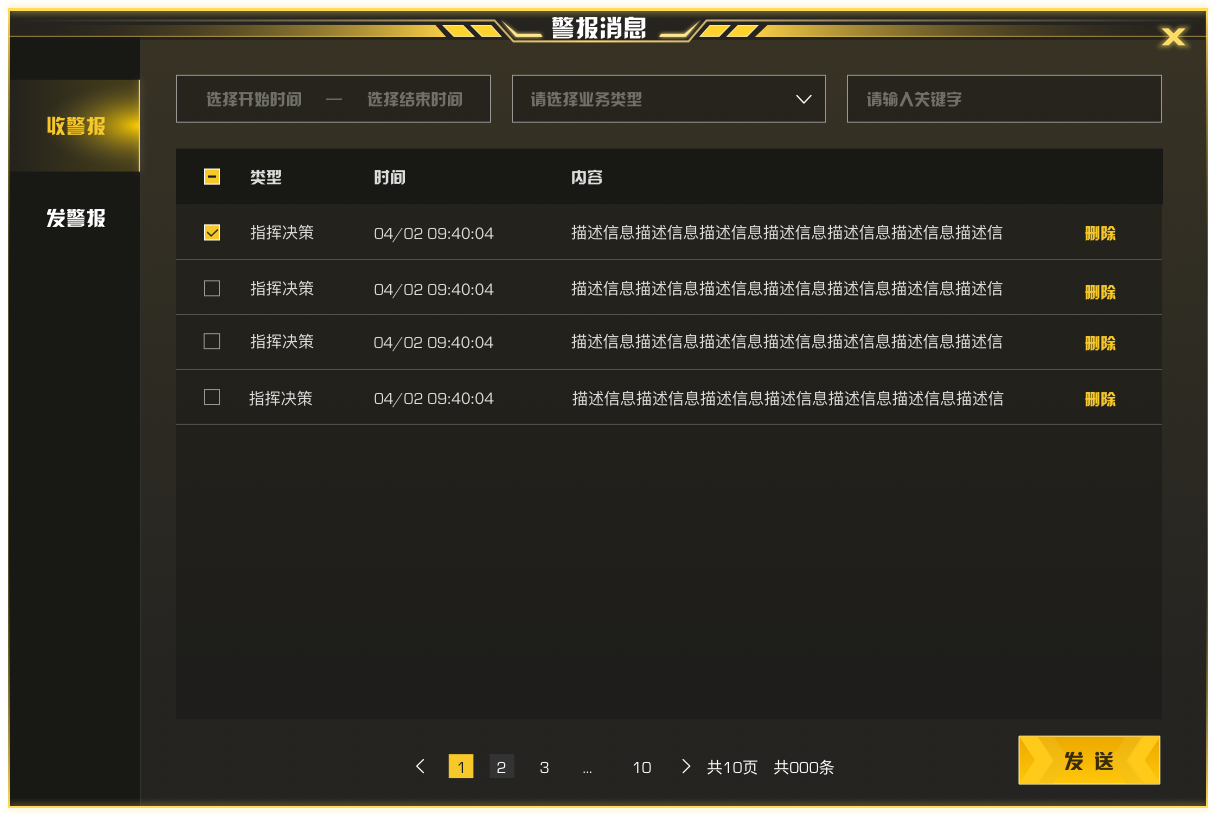Click 删除 in the first row
Image resolution: width=1216 pixels, height=816 pixels.
click(x=1100, y=233)
